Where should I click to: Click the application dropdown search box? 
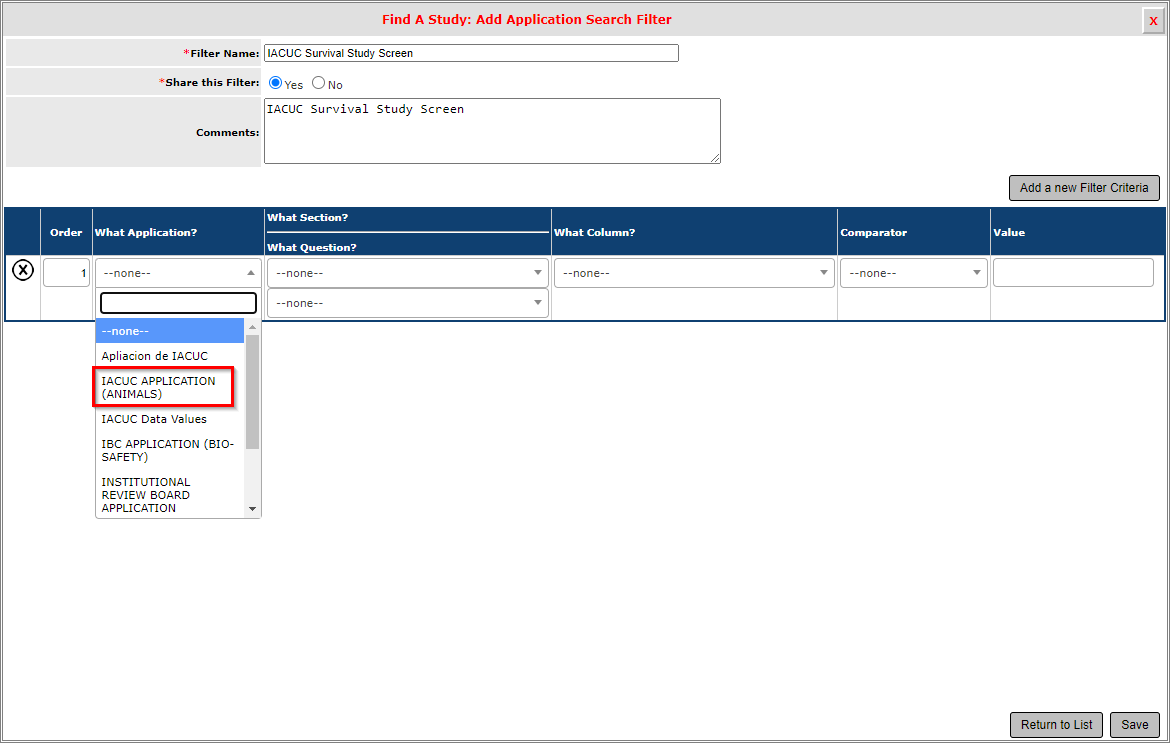tap(178, 302)
